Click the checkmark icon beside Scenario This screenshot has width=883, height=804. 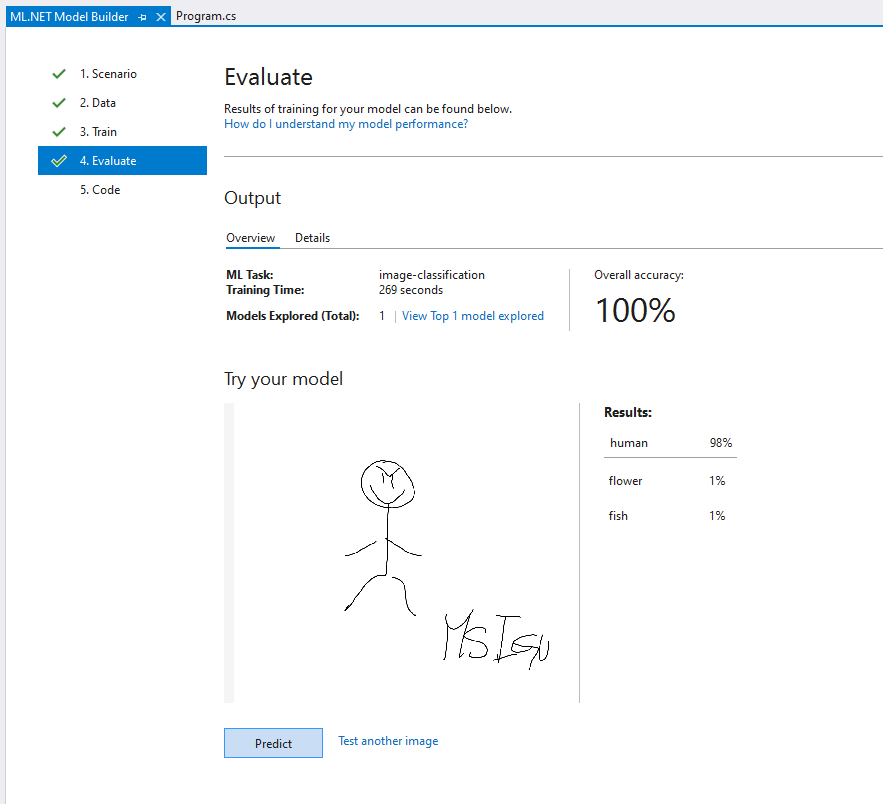pos(59,74)
